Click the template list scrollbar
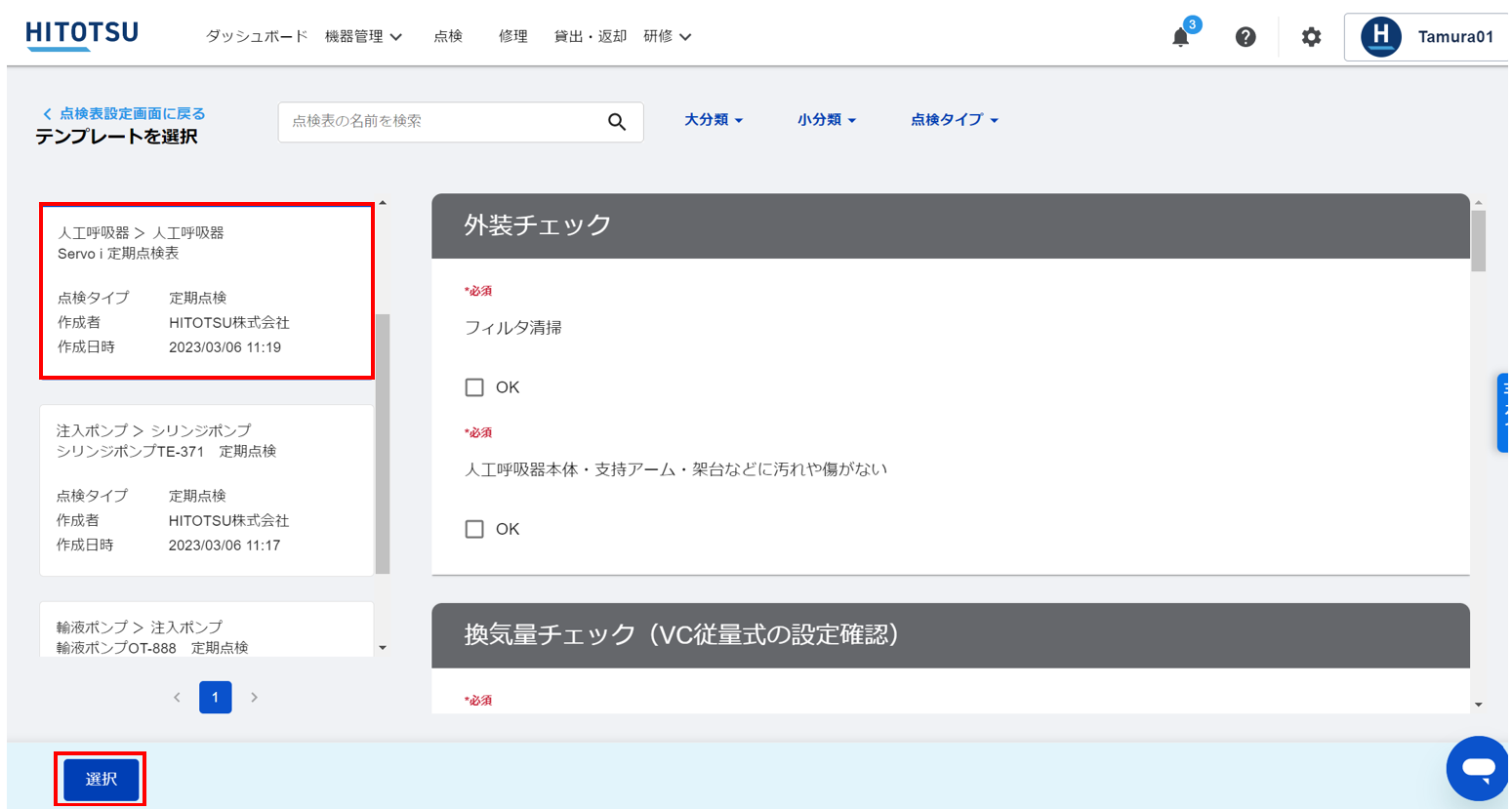This screenshot has width=1512, height=809. click(x=383, y=444)
